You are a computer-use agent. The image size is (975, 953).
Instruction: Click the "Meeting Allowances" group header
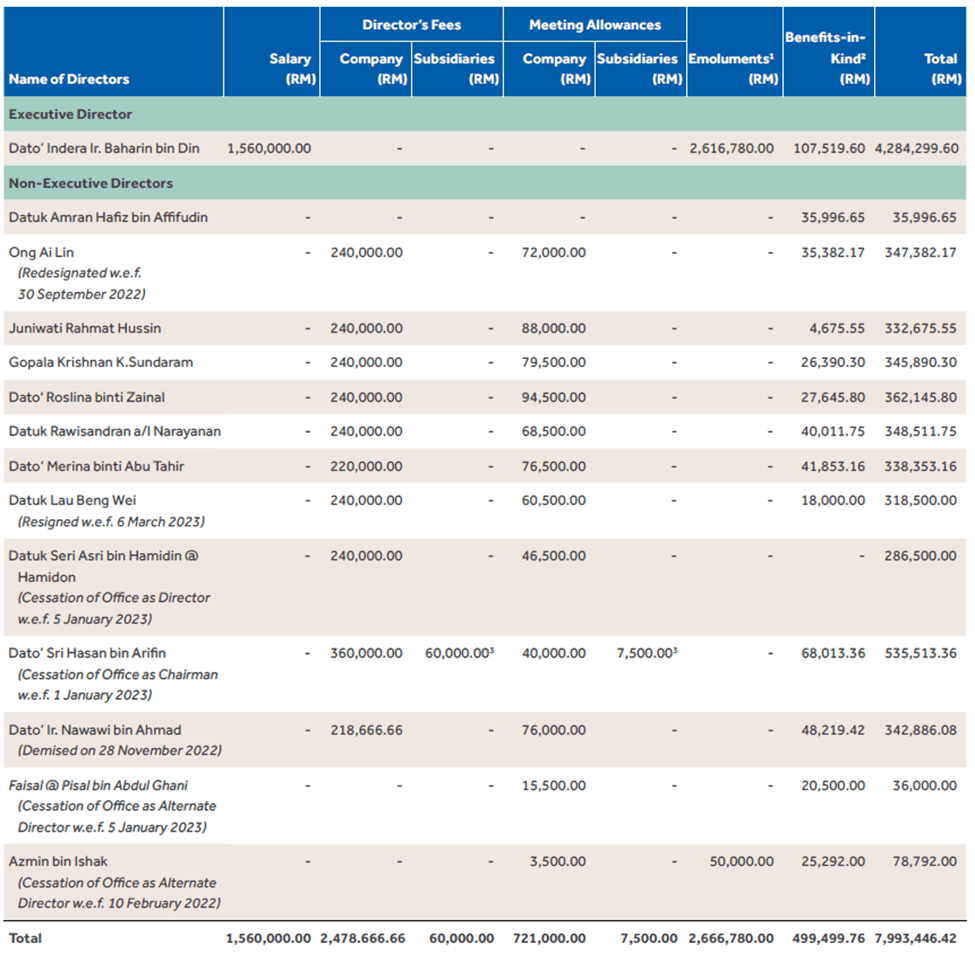coord(594,25)
